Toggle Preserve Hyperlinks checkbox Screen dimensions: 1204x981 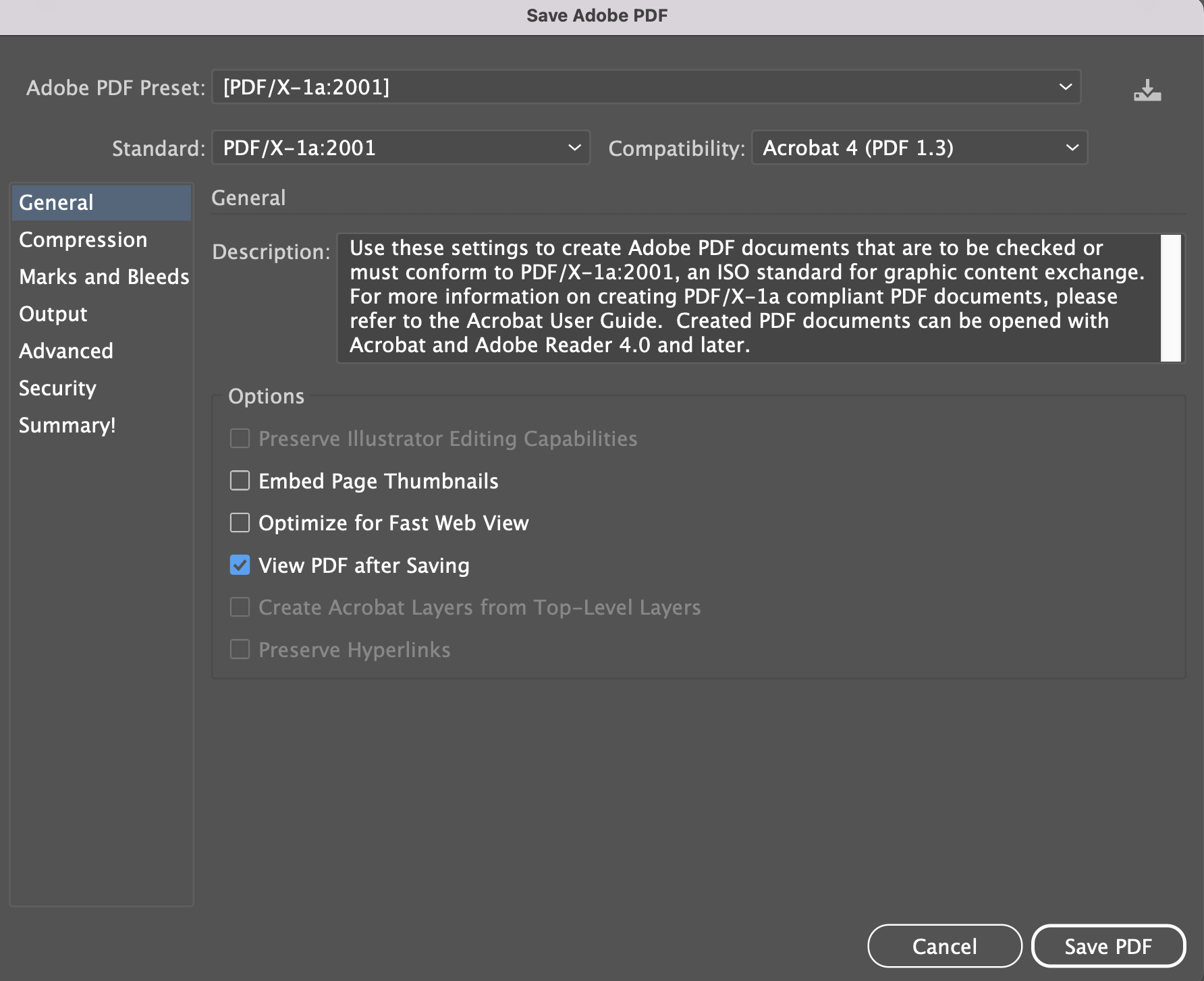tap(240, 649)
